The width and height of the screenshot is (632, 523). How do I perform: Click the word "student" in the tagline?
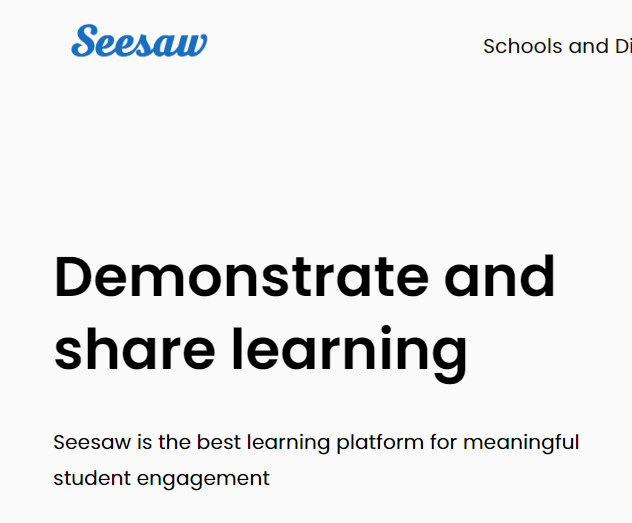coord(88,478)
